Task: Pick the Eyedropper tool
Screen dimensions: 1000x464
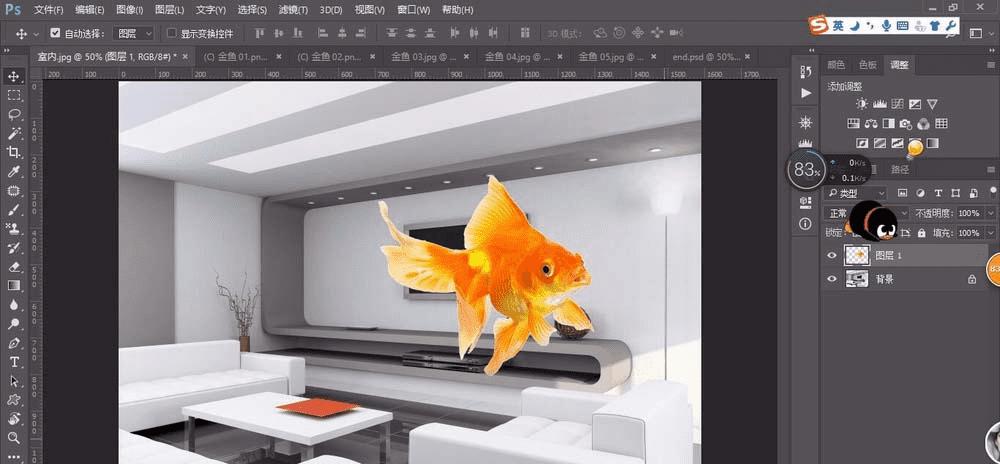Action: click(x=14, y=172)
